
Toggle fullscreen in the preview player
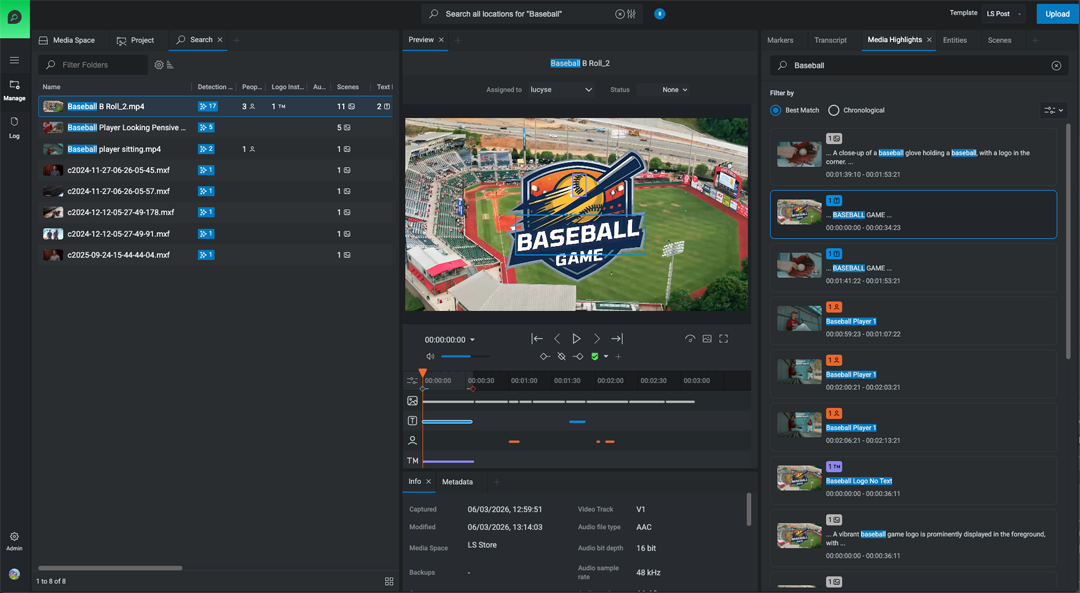(x=724, y=339)
